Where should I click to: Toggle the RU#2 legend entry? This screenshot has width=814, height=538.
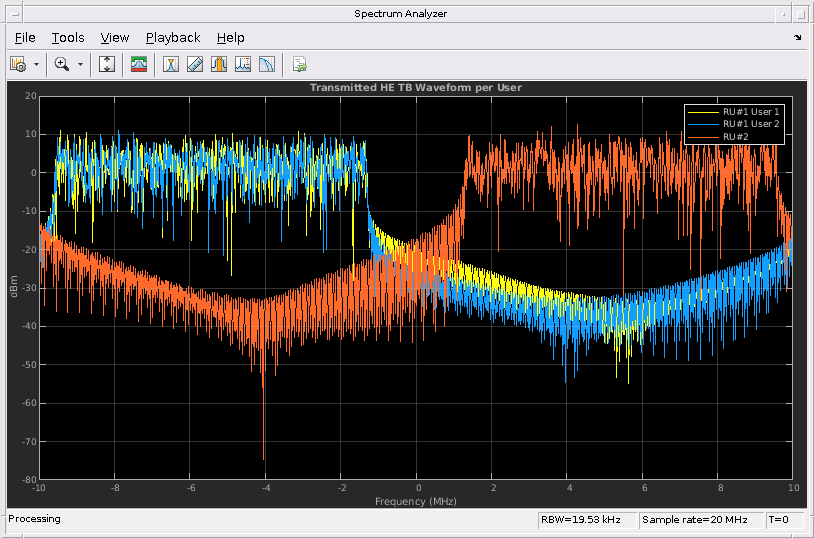pos(735,136)
